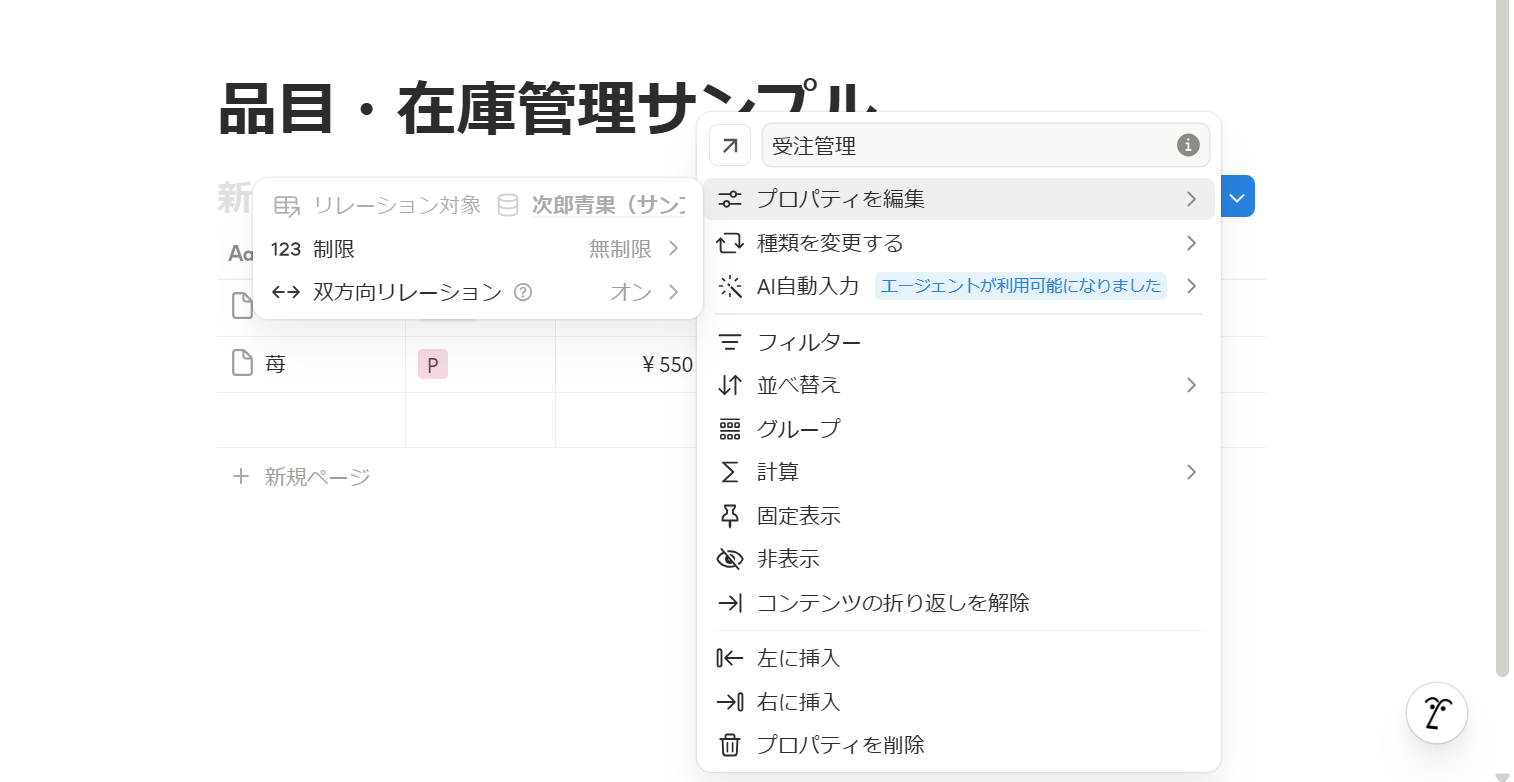Click the エージェントが利用可能になりました badge
Image resolution: width=1514 pixels, height=782 pixels.
click(1021, 286)
